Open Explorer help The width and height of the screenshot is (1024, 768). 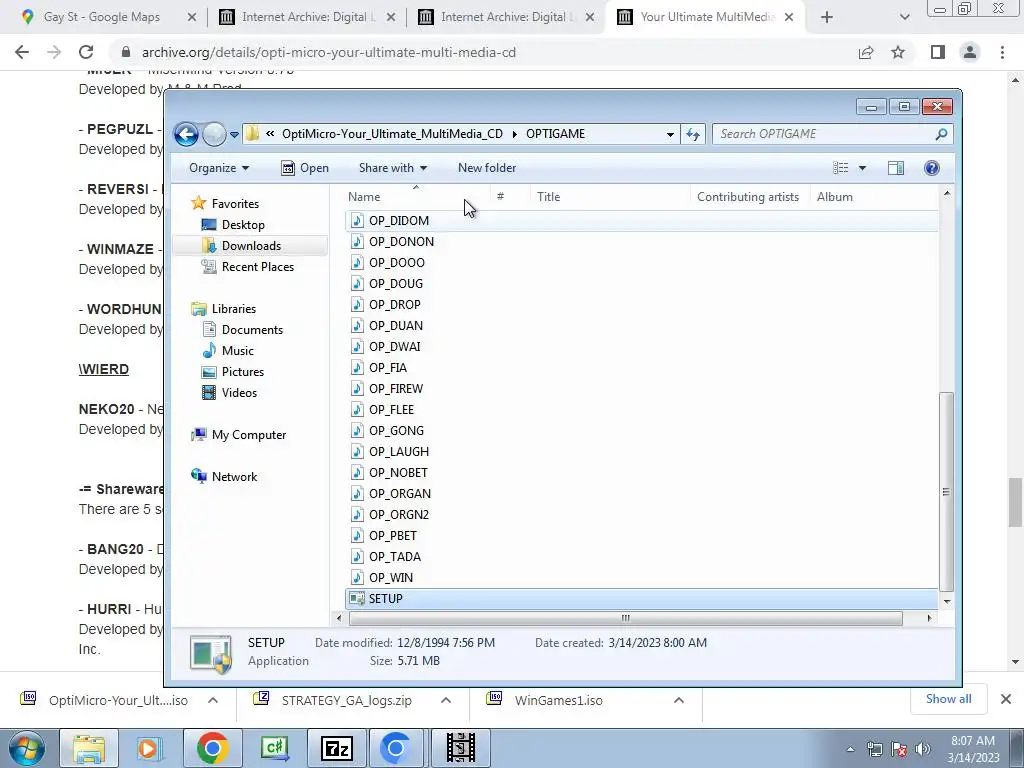[x=932, y=168]
